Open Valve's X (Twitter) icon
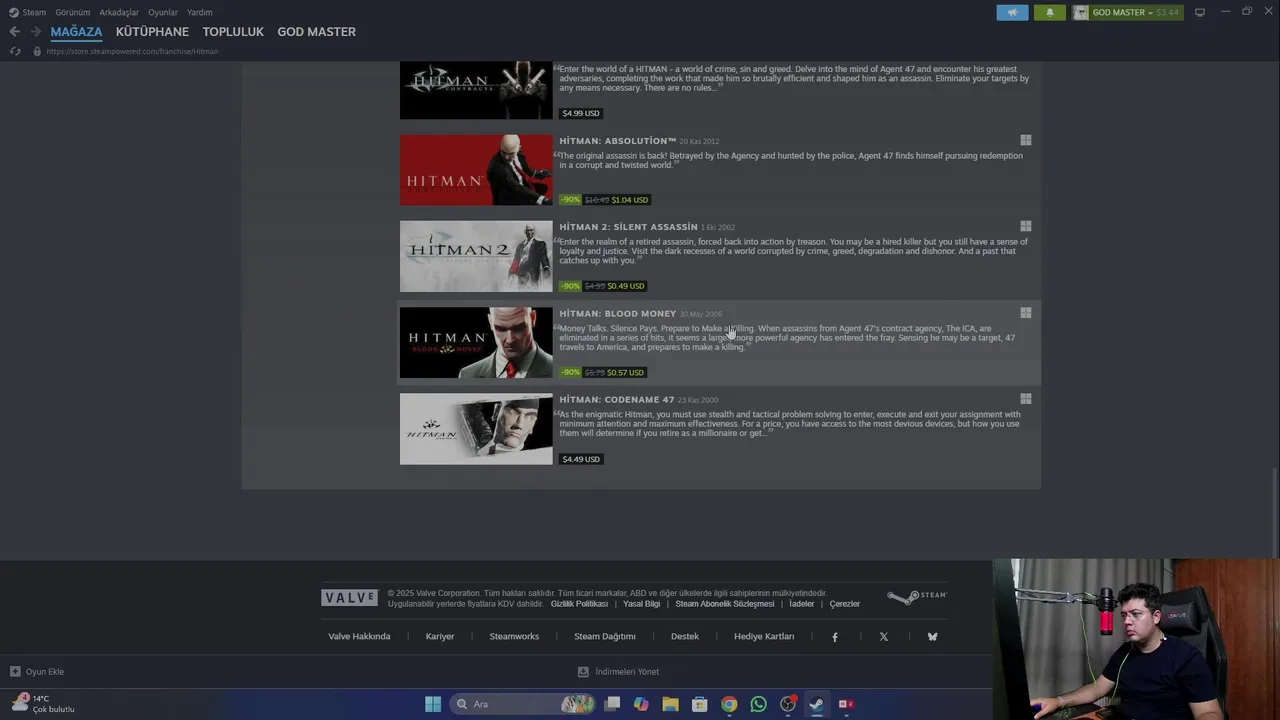Image resolution: width=1280 pixels, height=720 pixels. [x=883, y=636]
